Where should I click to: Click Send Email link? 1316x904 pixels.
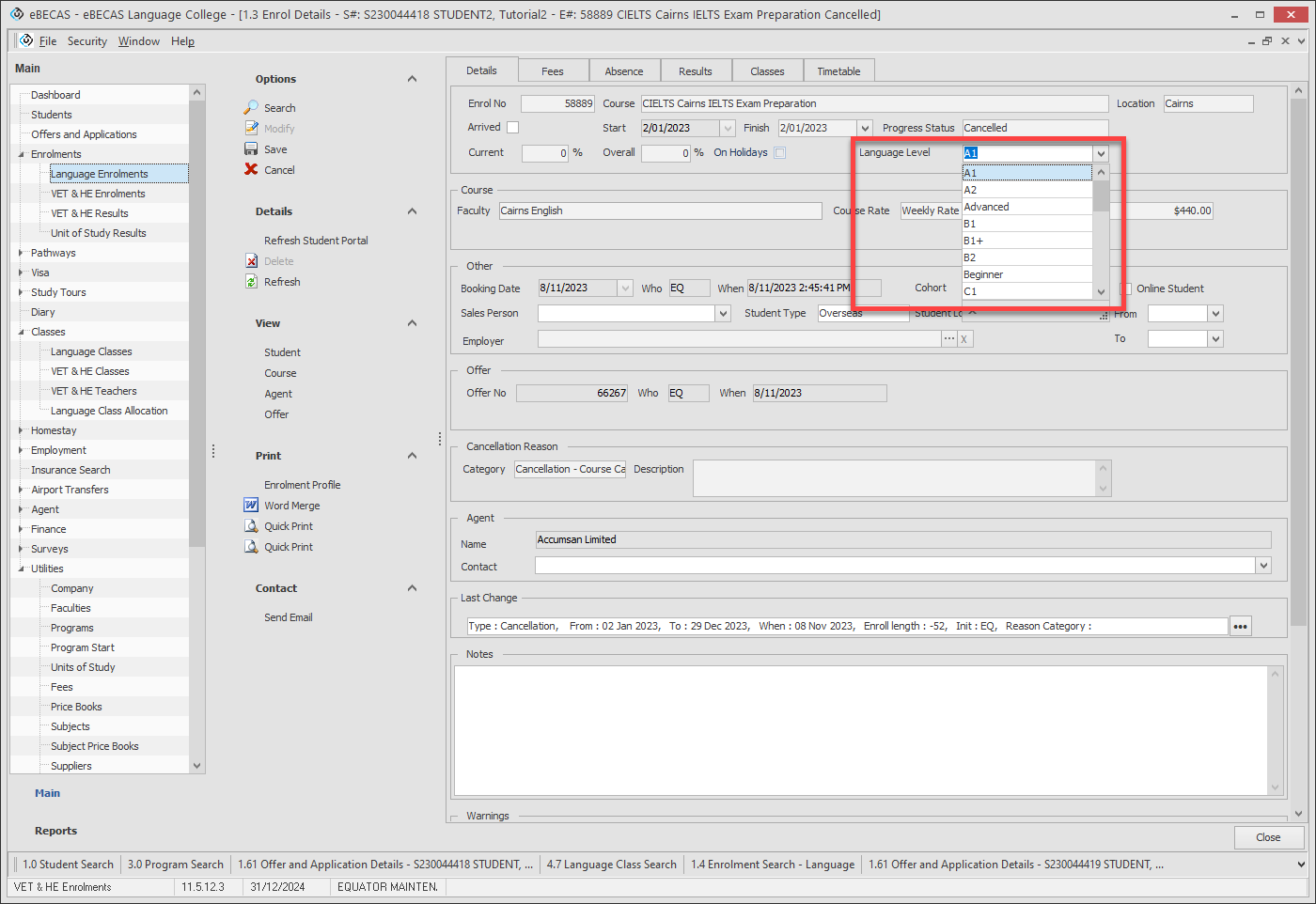point(289,617)
